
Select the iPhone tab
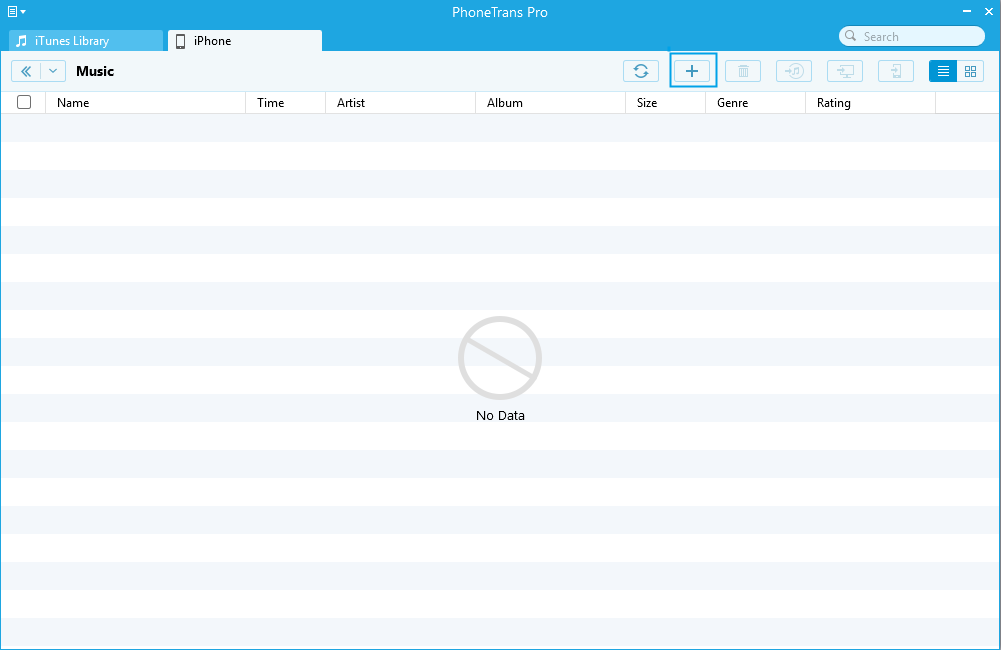tap(245, 41)
